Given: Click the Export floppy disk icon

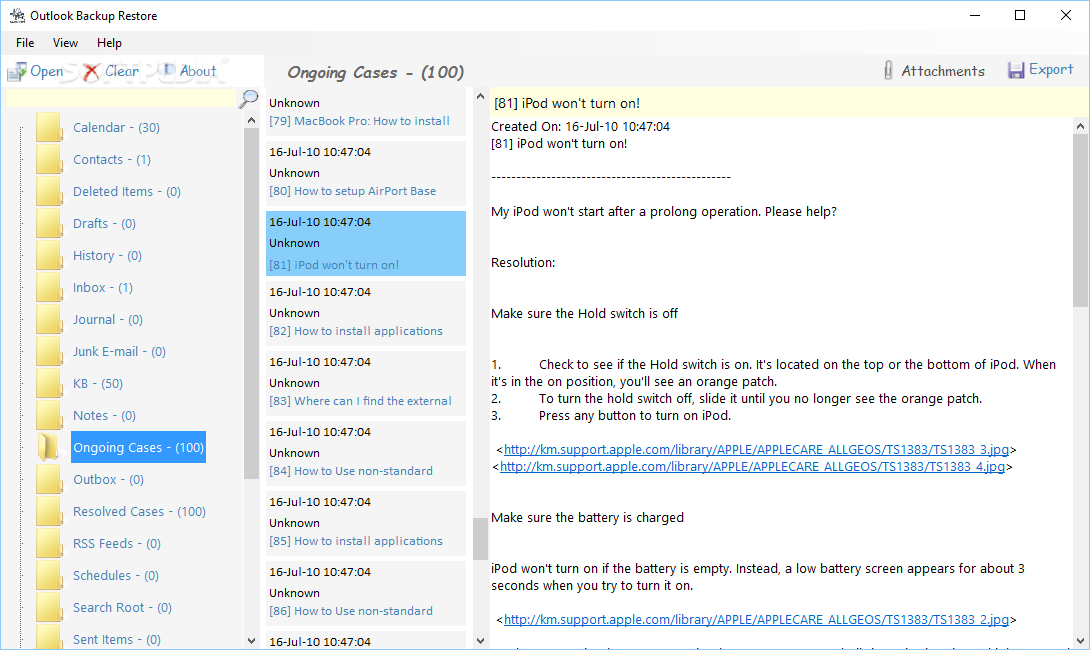Looking at the screenshot, I should pyautogui.click(x=1016, y=70).
